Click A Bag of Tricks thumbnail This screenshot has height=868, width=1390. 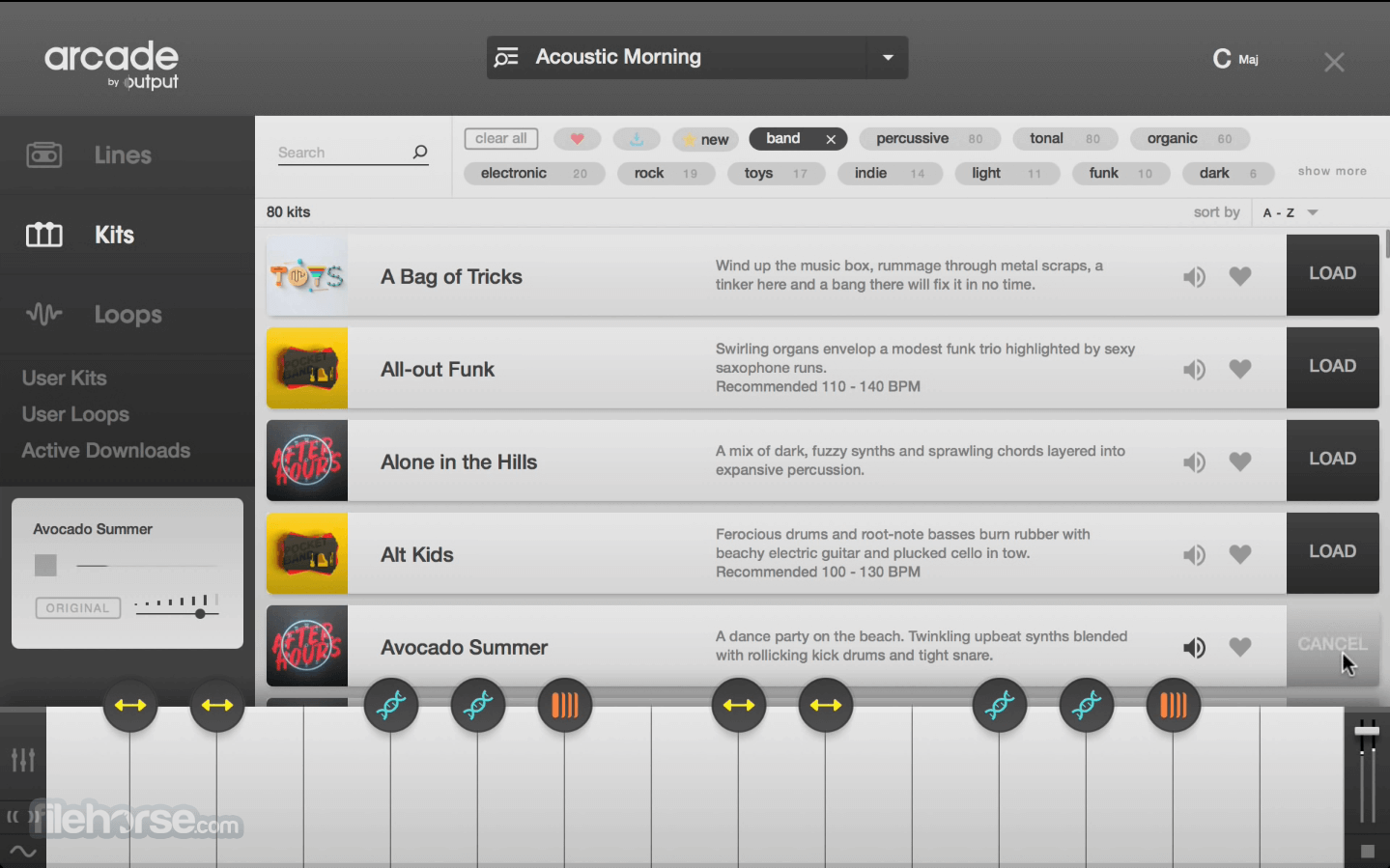(x=307, y=275)
